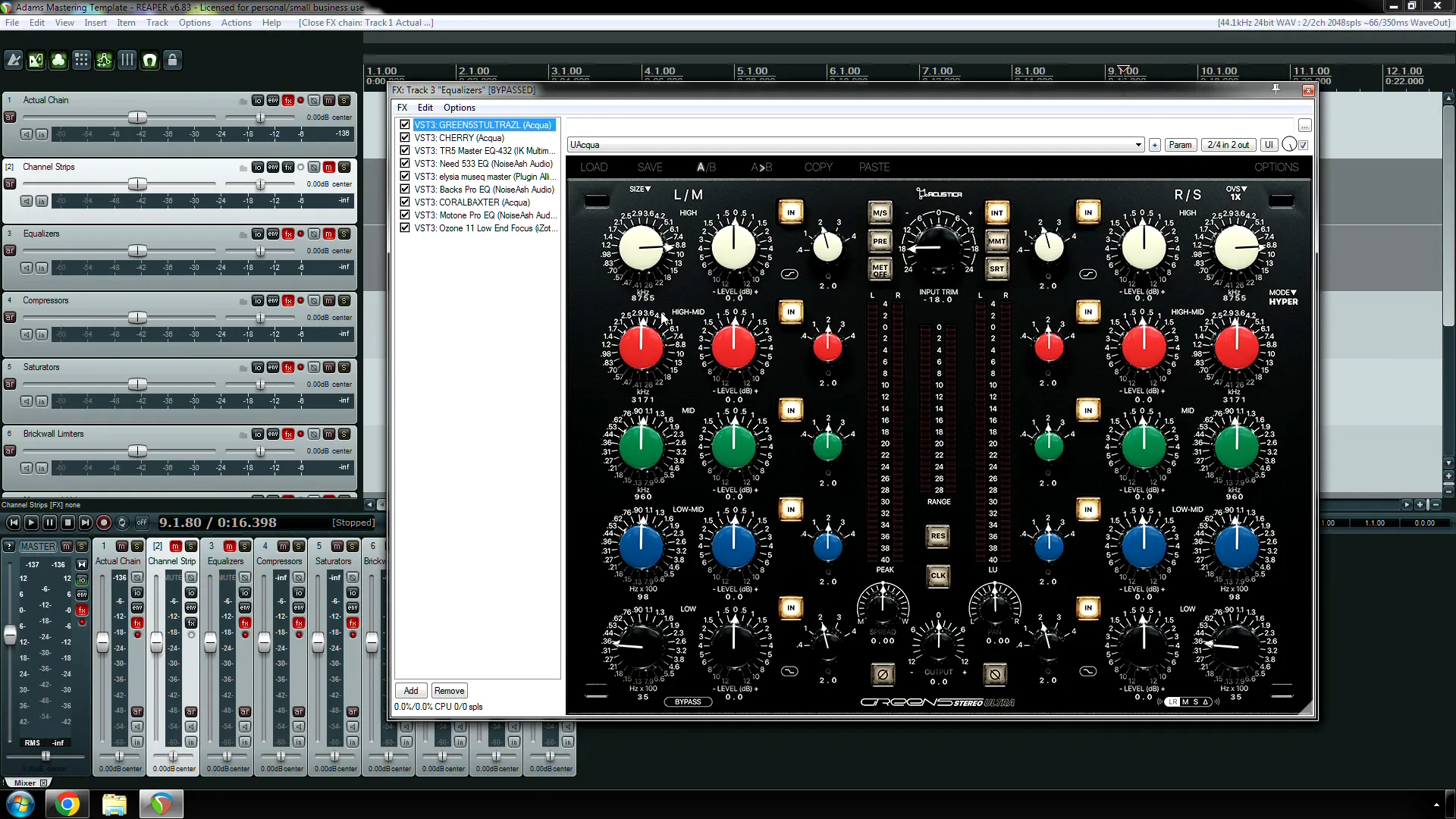The height and width of the screenshot is (819, 1456).
Task: Click the RES button in GREEN5 plugin
Action: (938, 536)
